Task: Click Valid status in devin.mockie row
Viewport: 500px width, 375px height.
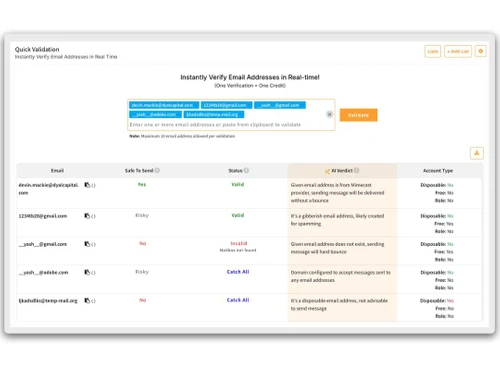Action: coord(238,184)
